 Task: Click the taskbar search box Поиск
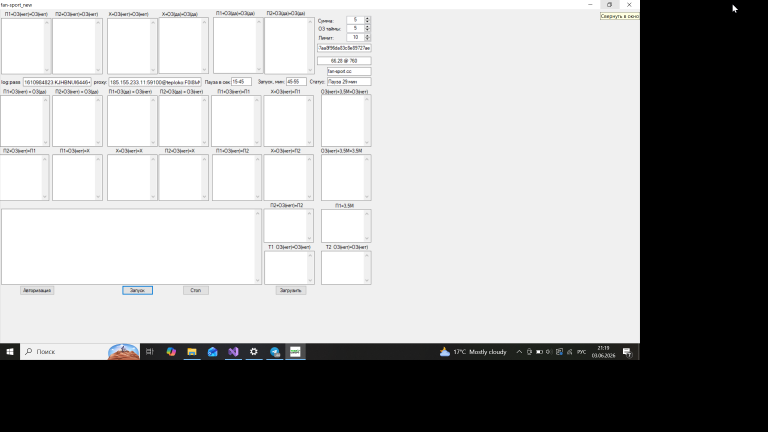pos(80,352)
